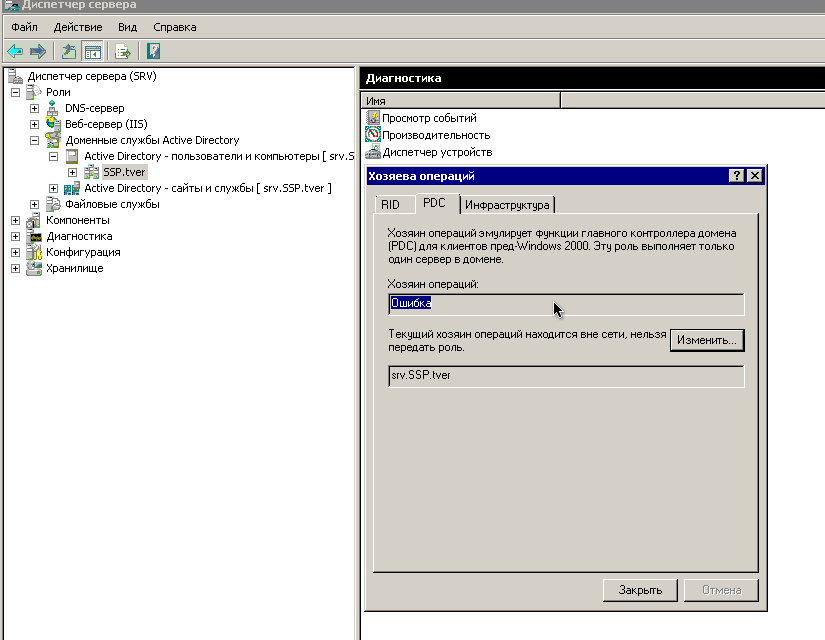The height and width of the screenshot is (640, 825).
Task: Expand the DNS-сервер tree node
Action: coord(34,108)
